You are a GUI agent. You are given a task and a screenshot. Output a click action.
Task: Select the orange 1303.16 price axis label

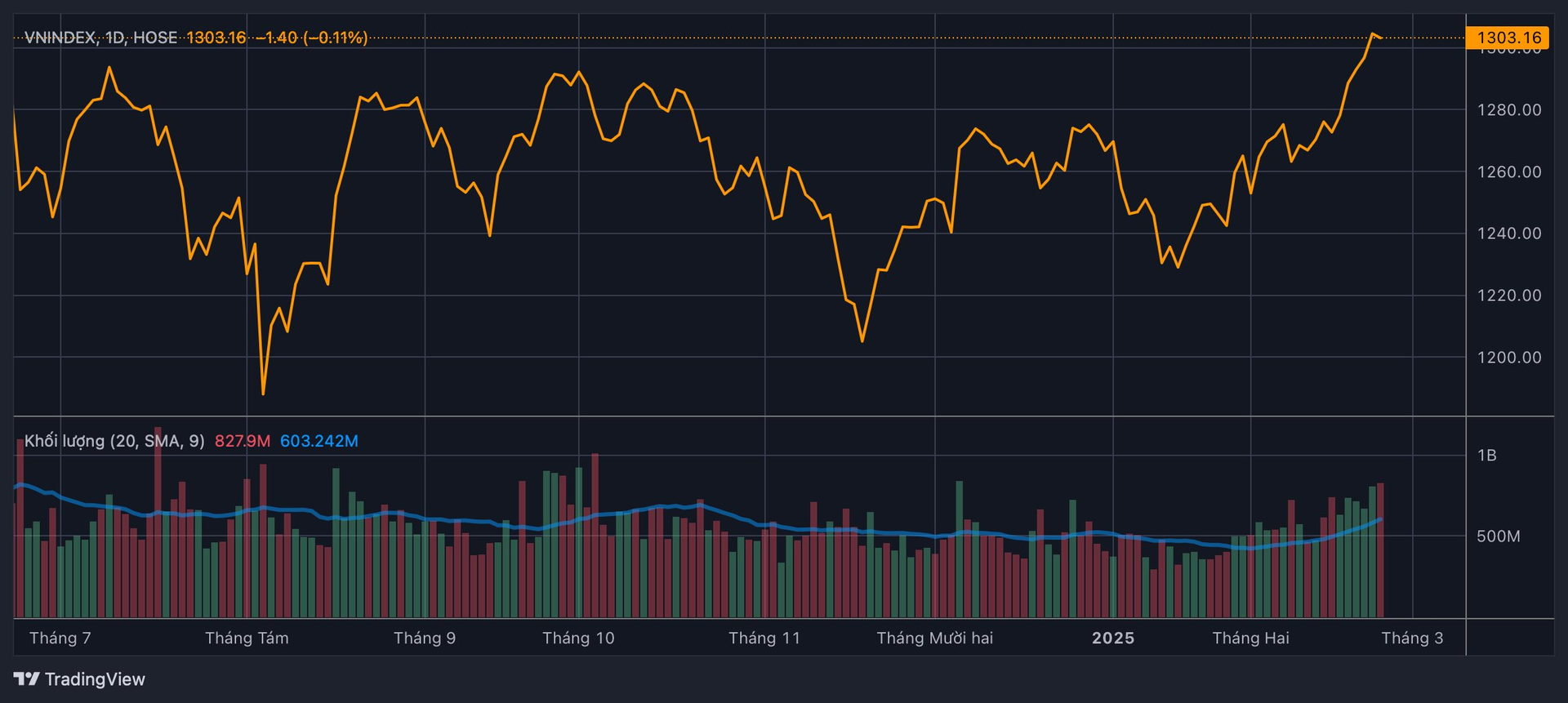tap(1508, 38)
